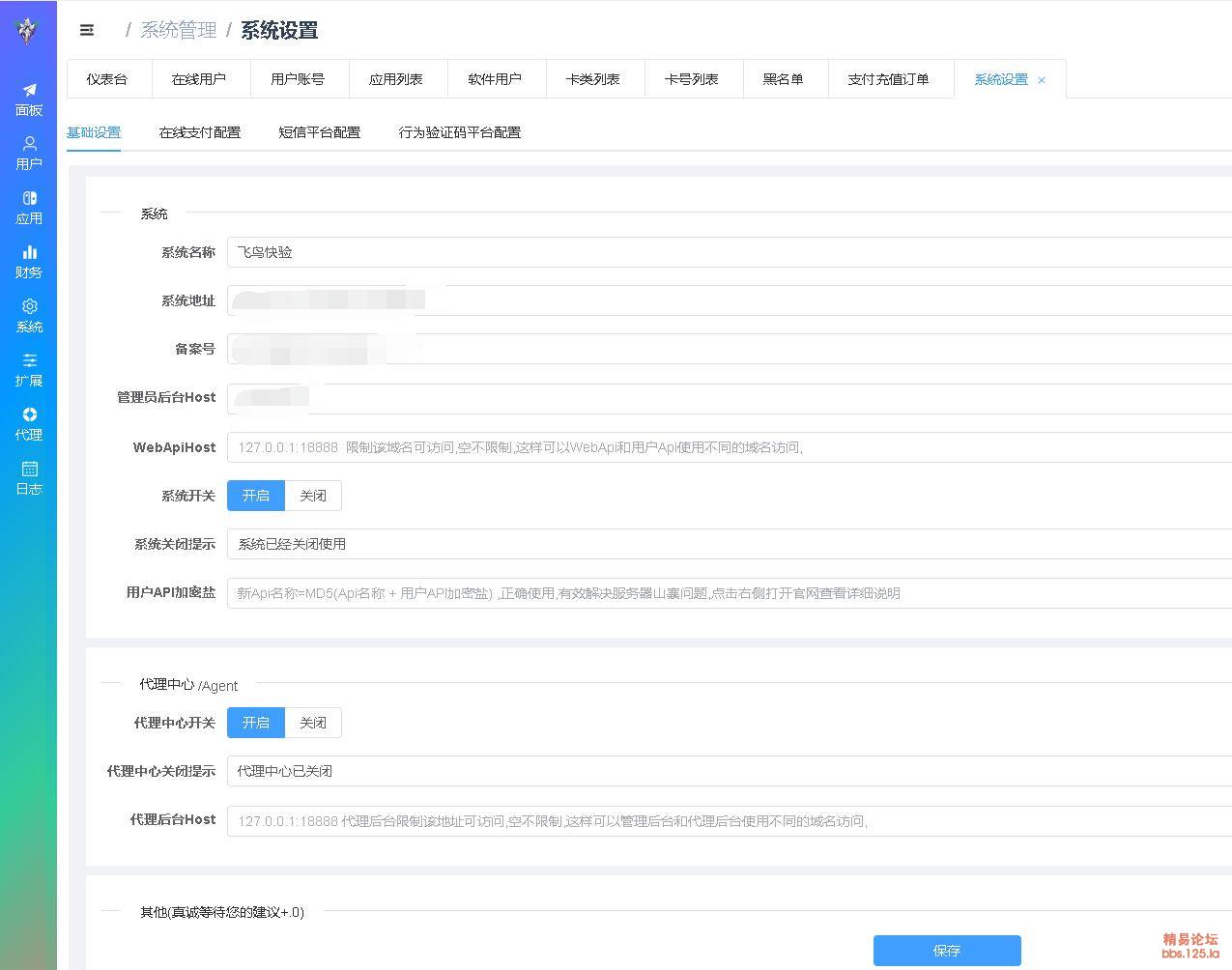Click the WebApiHost input field
Viewport: 1232px width, 970px height.
(725, 447)
